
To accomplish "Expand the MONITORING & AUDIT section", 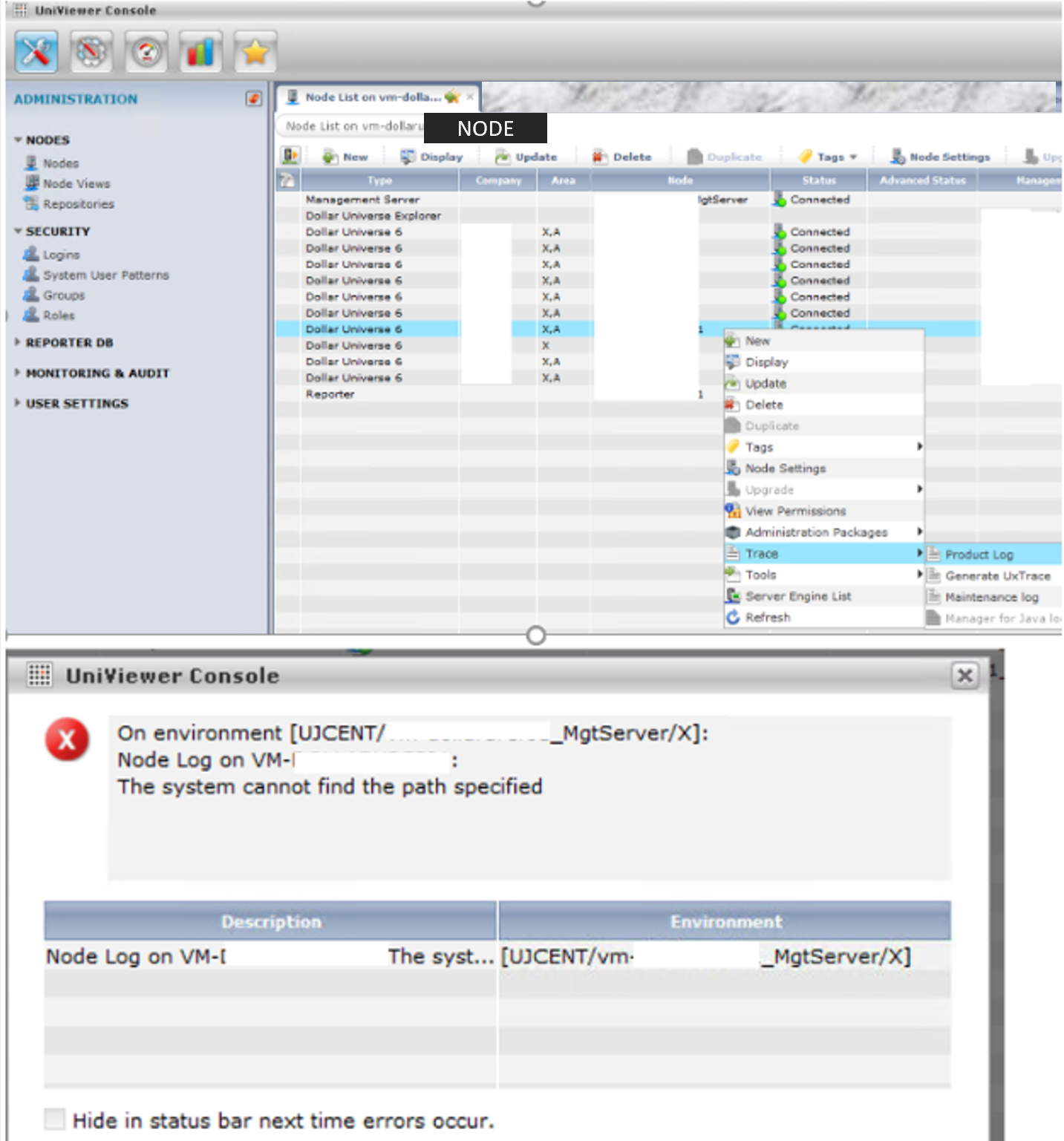I will [x=97, y=373].
